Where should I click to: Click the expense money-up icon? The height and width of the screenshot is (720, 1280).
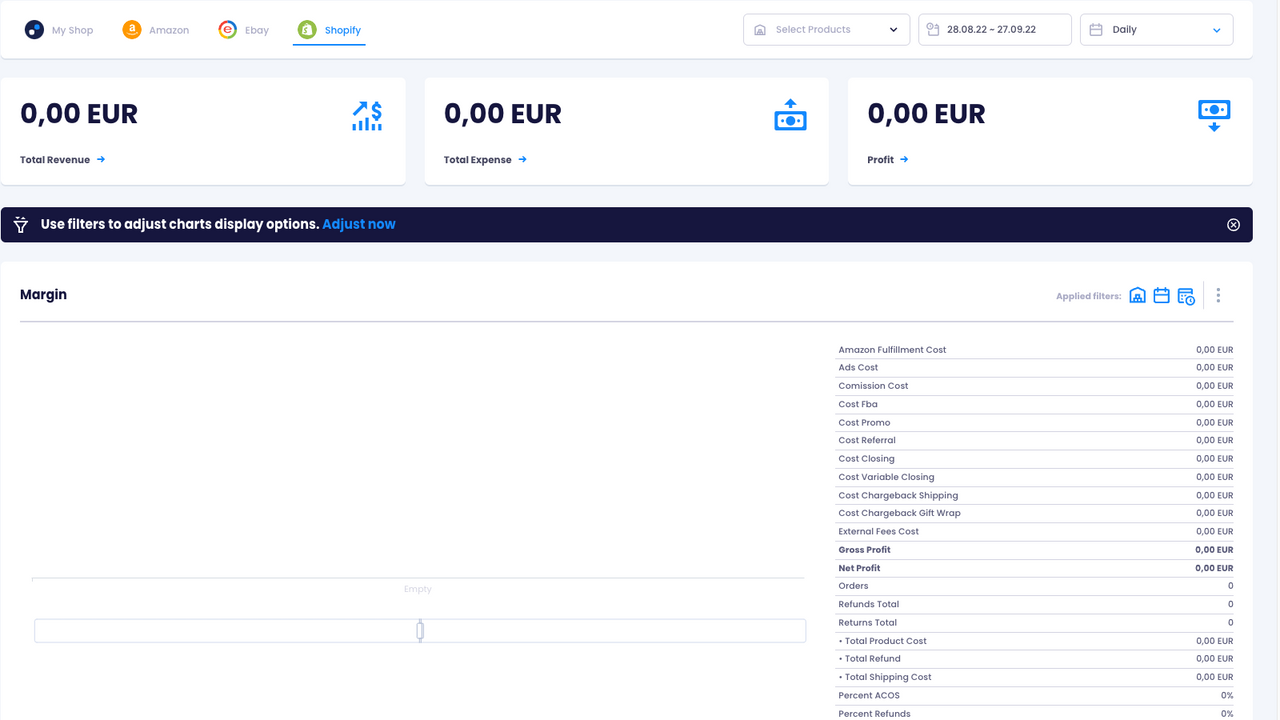click(790, 115)
